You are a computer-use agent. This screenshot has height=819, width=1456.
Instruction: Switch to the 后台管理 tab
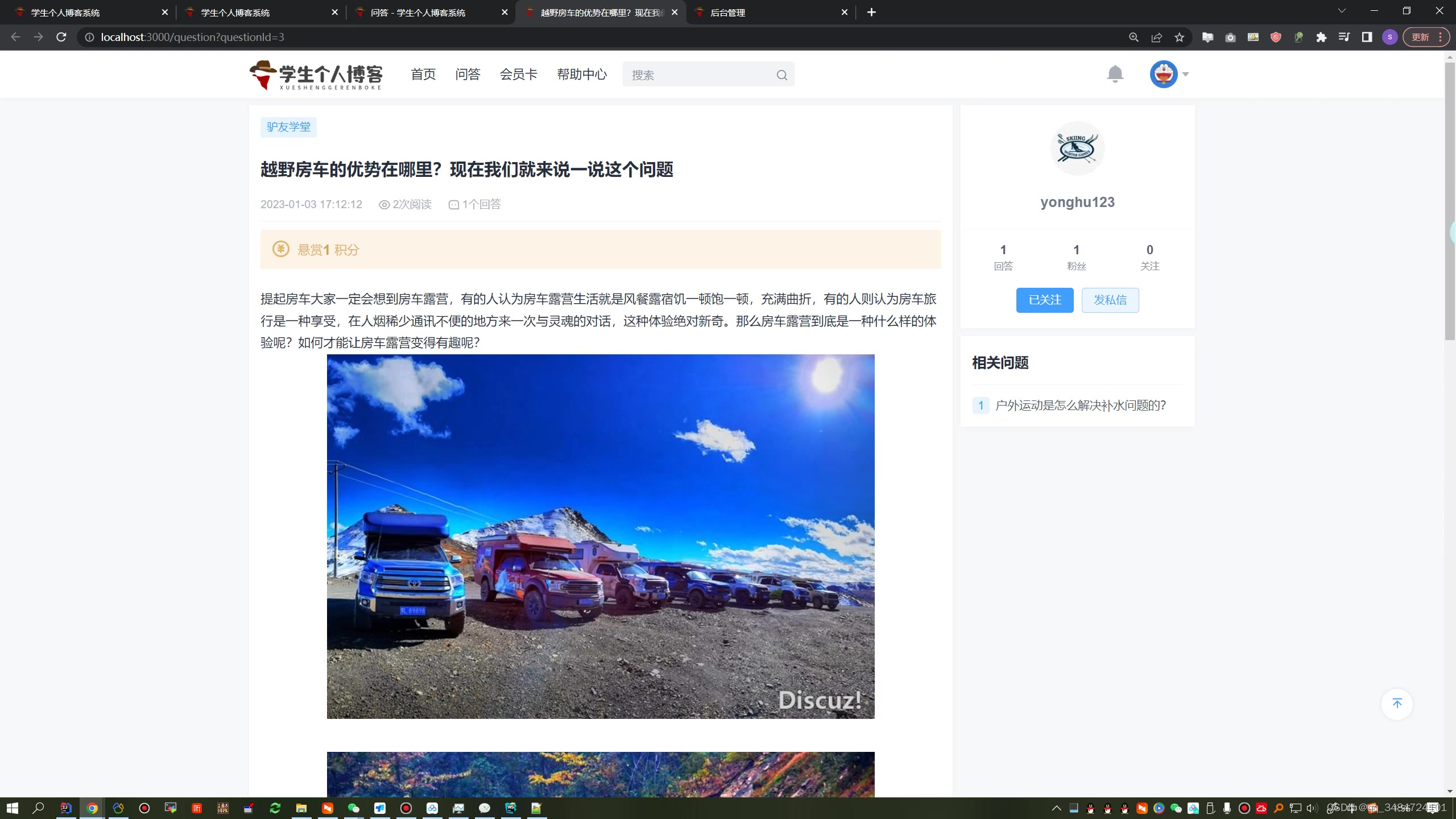coord(768,13)
